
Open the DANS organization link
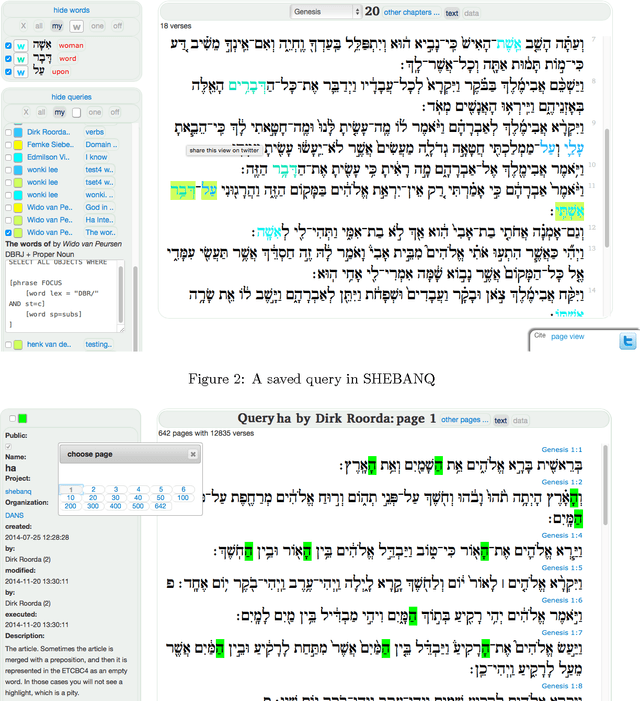[x=14, y=515]
